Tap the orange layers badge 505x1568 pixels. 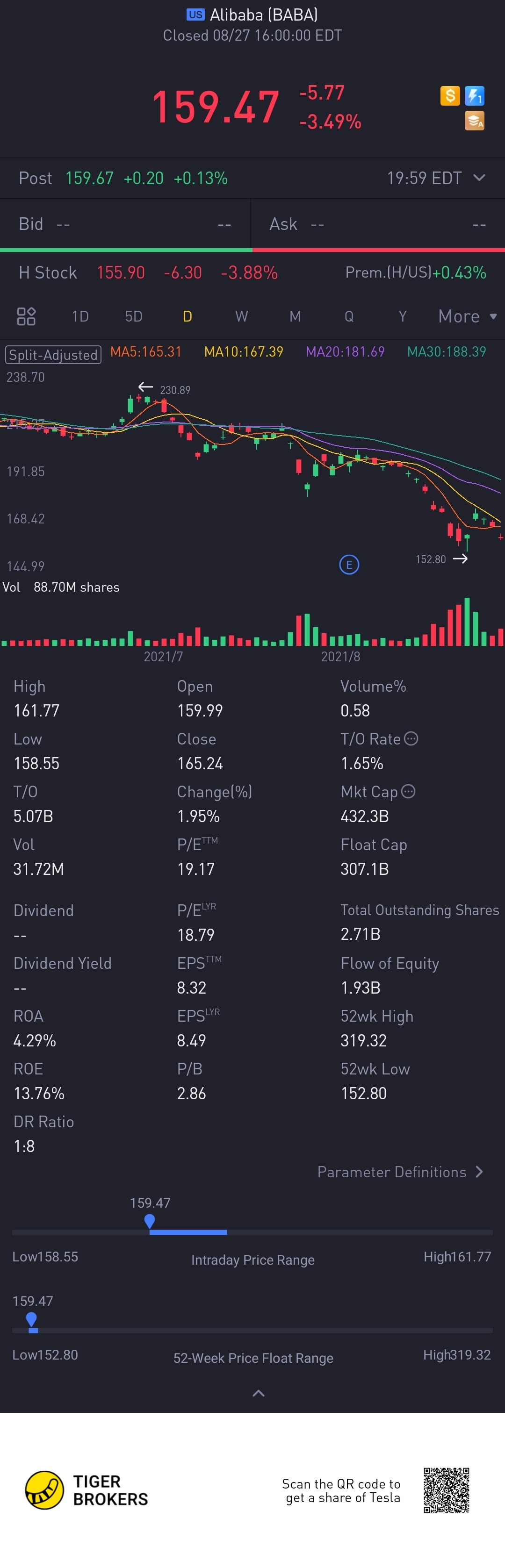coord(474,121)
